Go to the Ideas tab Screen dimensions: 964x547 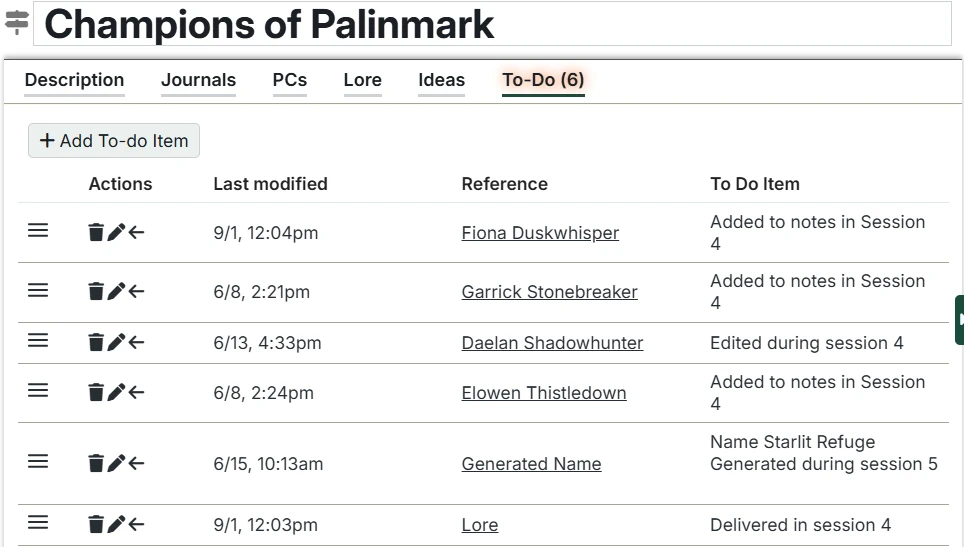[x=441, y=80]
